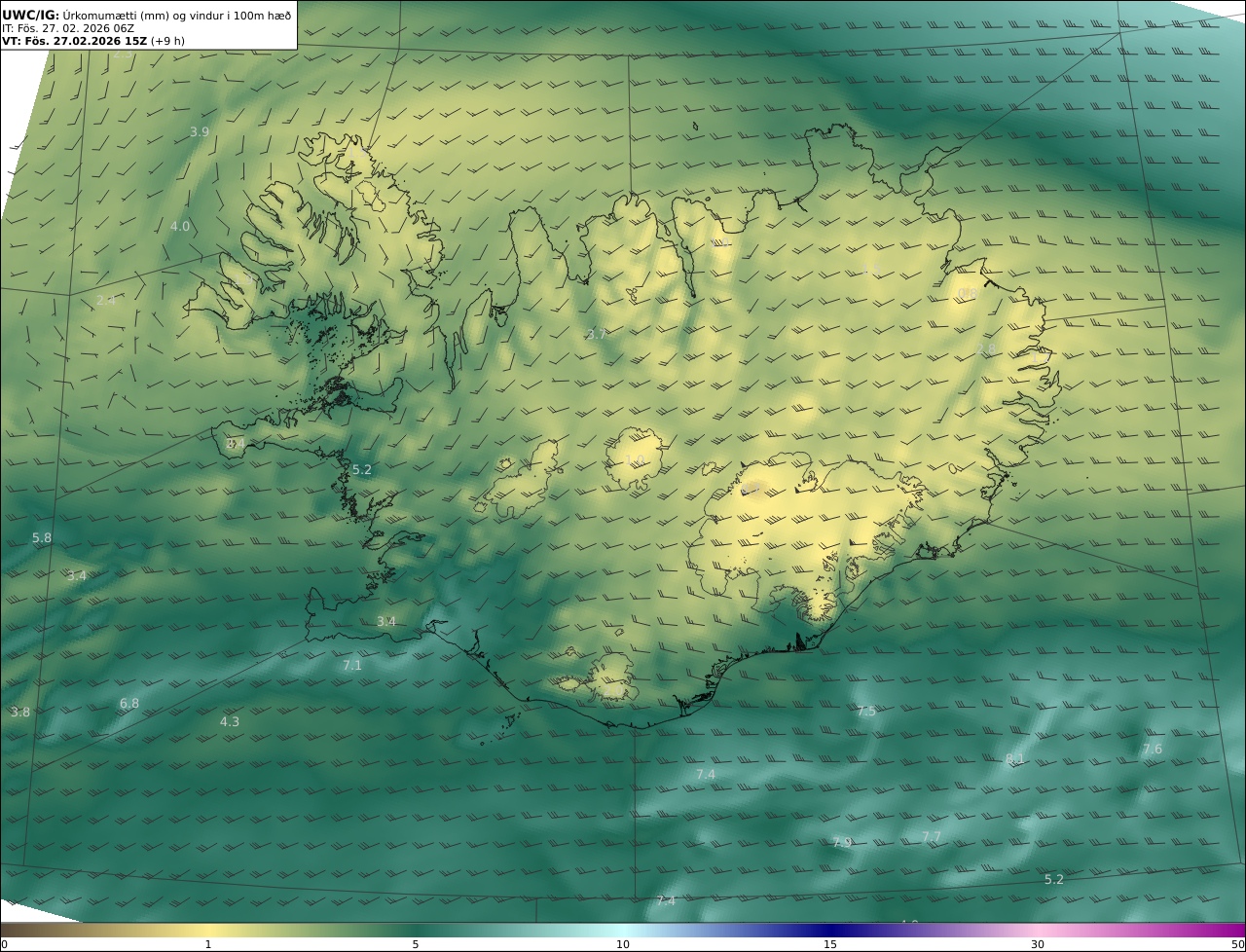Image resolution: width=1246 pixels, height=952 pixels.
Task: Click the 6.8 value label on the map
Action: 129,703
